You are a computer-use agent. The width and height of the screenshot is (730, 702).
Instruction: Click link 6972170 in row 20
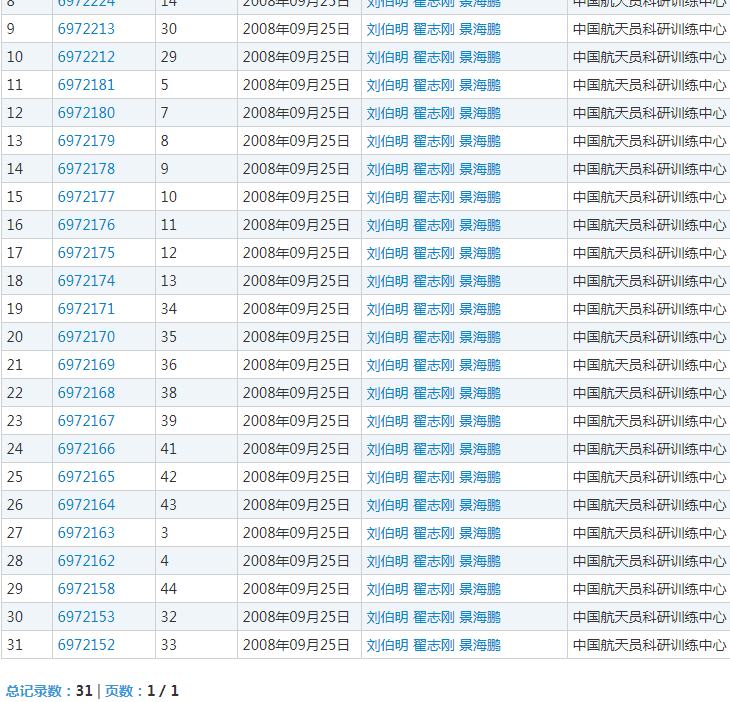point(86,337)
